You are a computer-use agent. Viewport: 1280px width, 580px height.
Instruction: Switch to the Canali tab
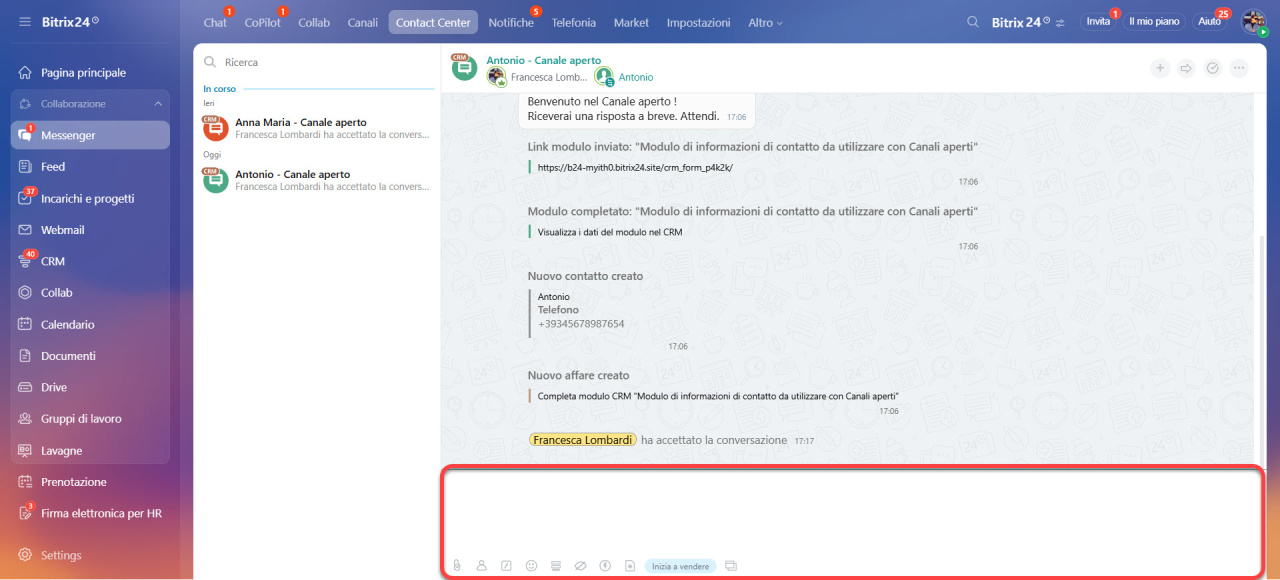pyautogui.click(x=363, y=22)
